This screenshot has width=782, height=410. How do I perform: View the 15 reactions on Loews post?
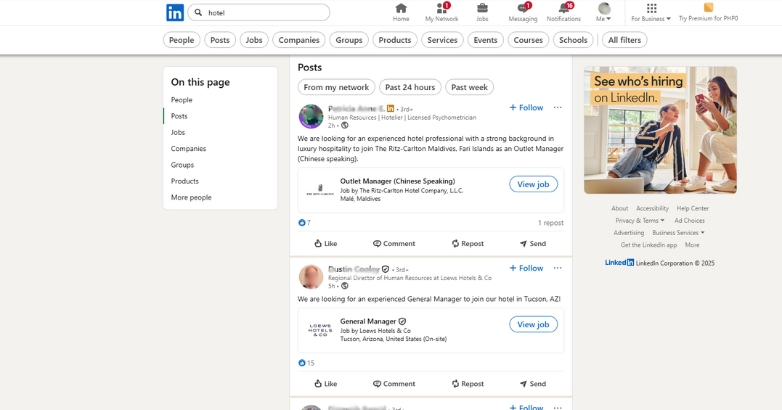[306, 363]
